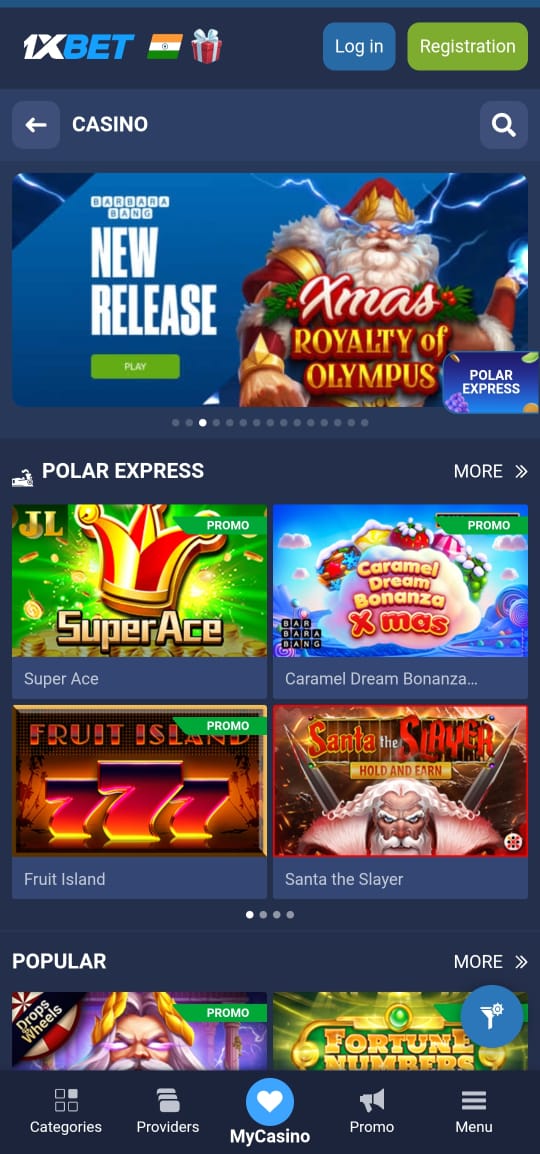
Task: Tap the Polar Express floating badge
Action: [x=491, y=382]
